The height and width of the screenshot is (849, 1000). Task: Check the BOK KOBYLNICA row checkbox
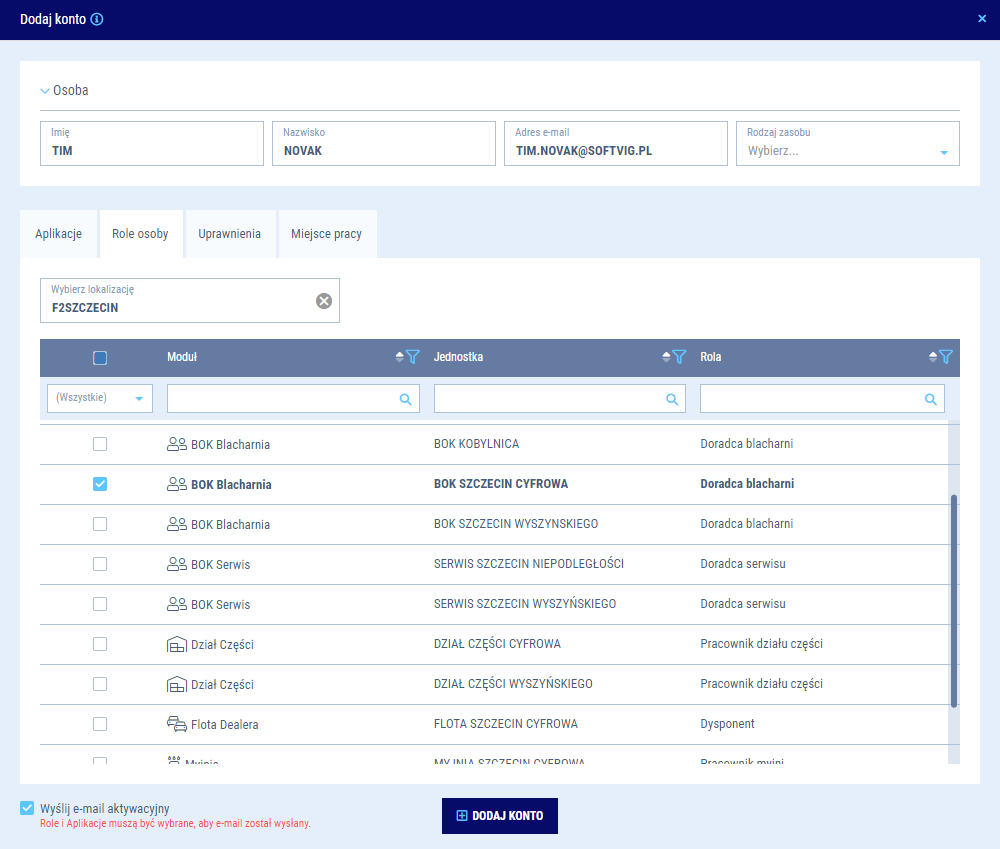click(100, 444)
